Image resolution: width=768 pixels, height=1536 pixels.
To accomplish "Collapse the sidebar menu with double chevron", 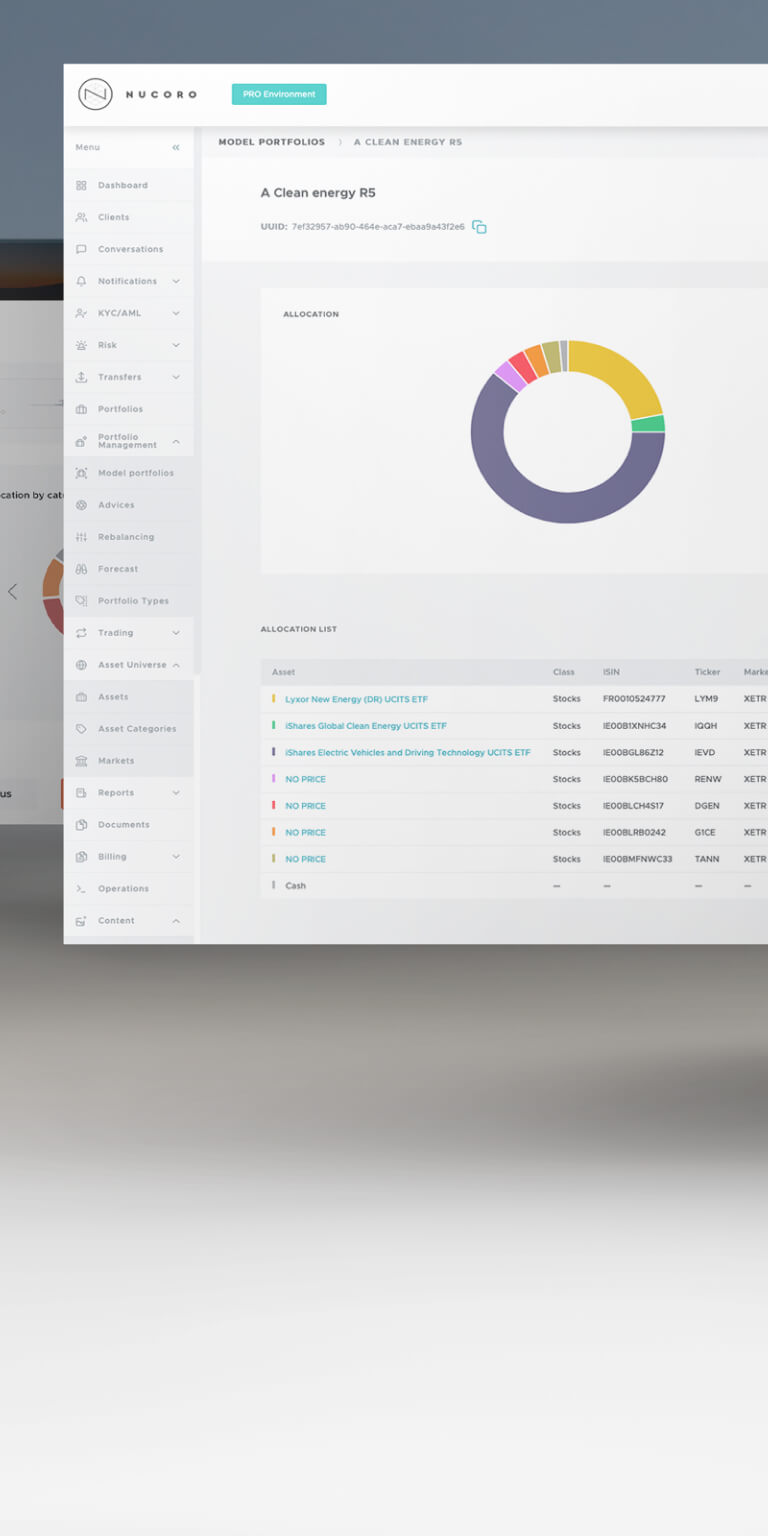I will (x=176, y=148).
